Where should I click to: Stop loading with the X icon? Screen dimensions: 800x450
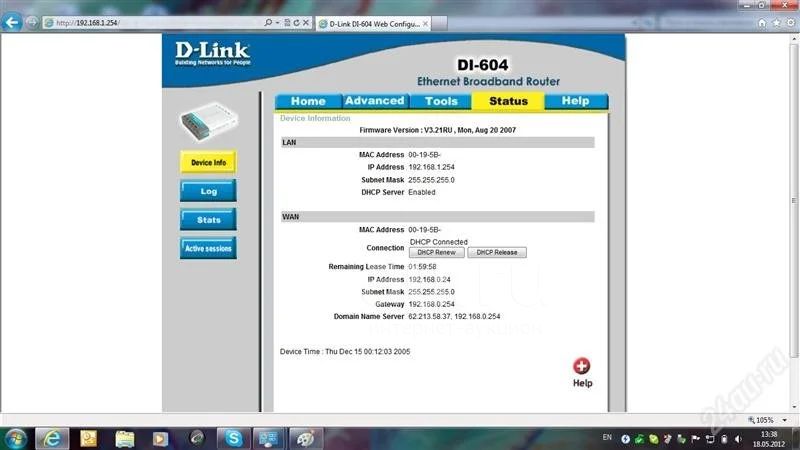coord(306,22)
